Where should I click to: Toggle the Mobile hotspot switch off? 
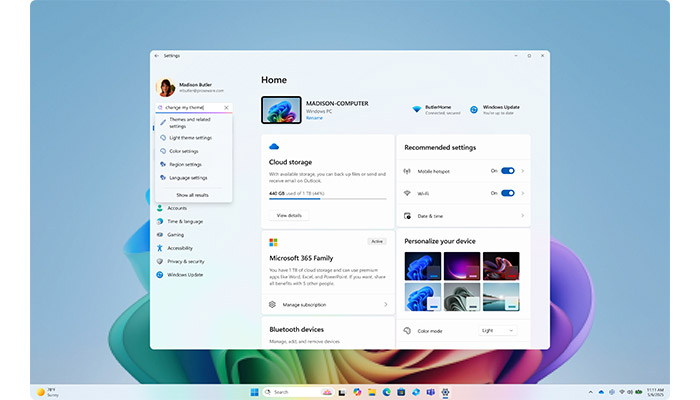coord(508,171)
